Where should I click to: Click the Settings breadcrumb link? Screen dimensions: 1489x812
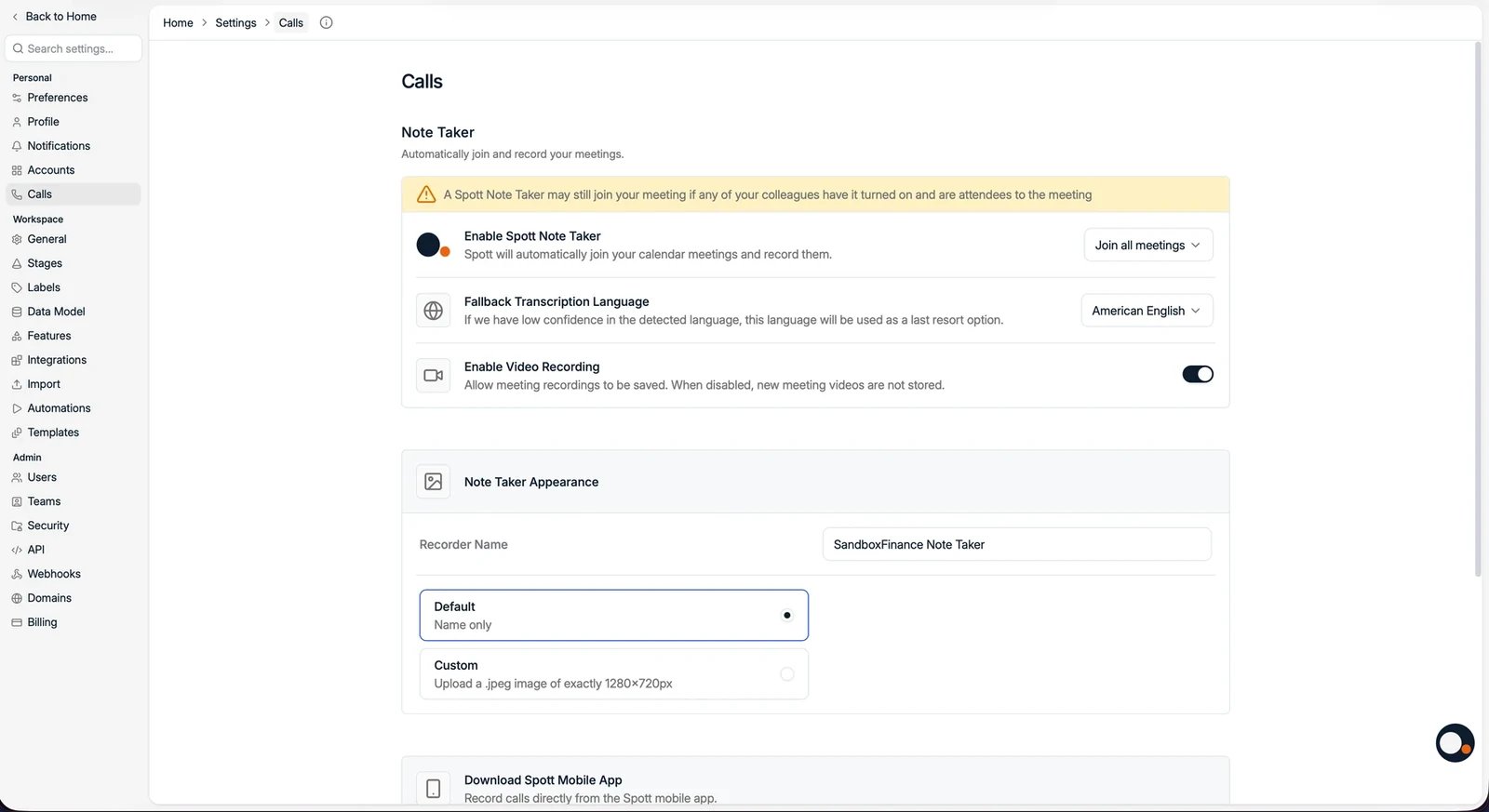tap(235, 22)
